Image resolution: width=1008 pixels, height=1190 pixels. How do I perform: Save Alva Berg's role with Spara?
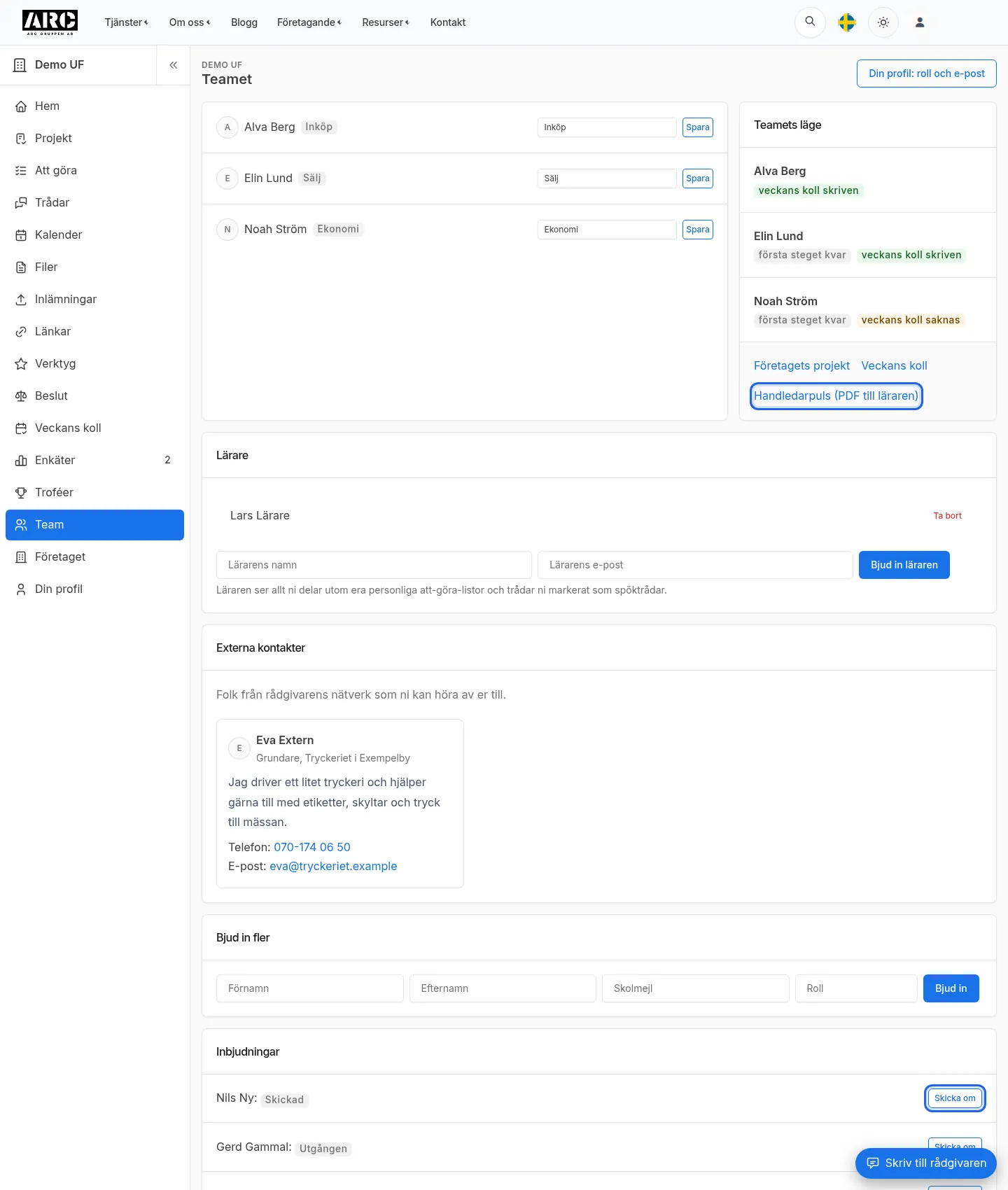[x=697, y=127]
